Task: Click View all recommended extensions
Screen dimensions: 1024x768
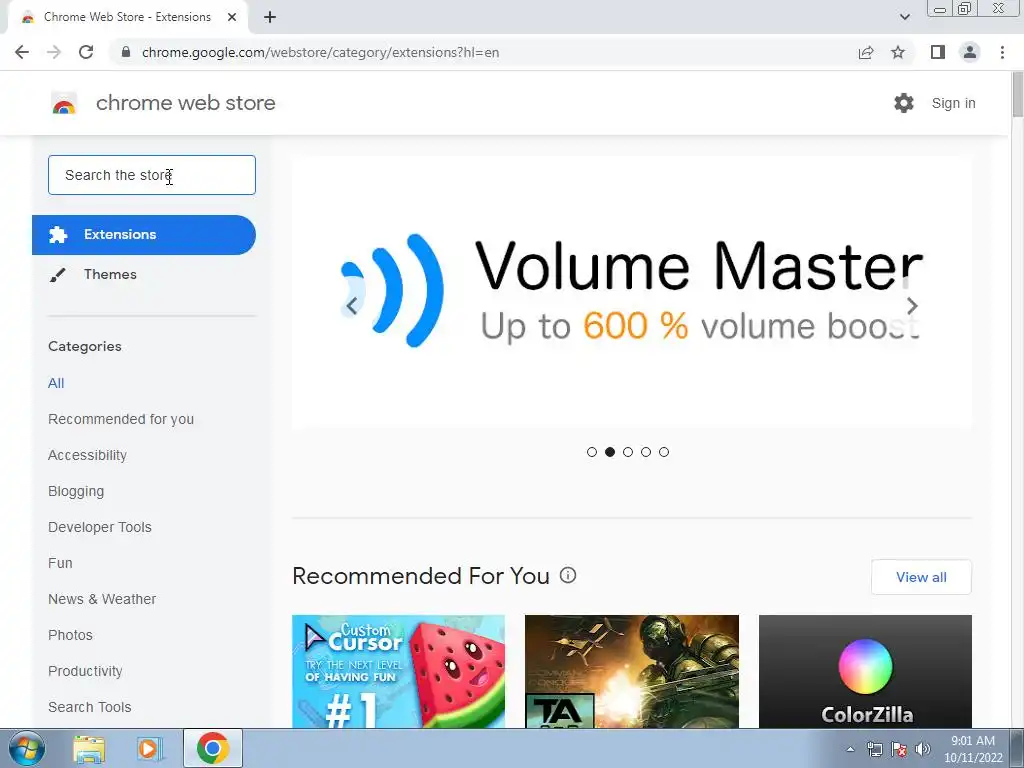Action: pos(921,577)
